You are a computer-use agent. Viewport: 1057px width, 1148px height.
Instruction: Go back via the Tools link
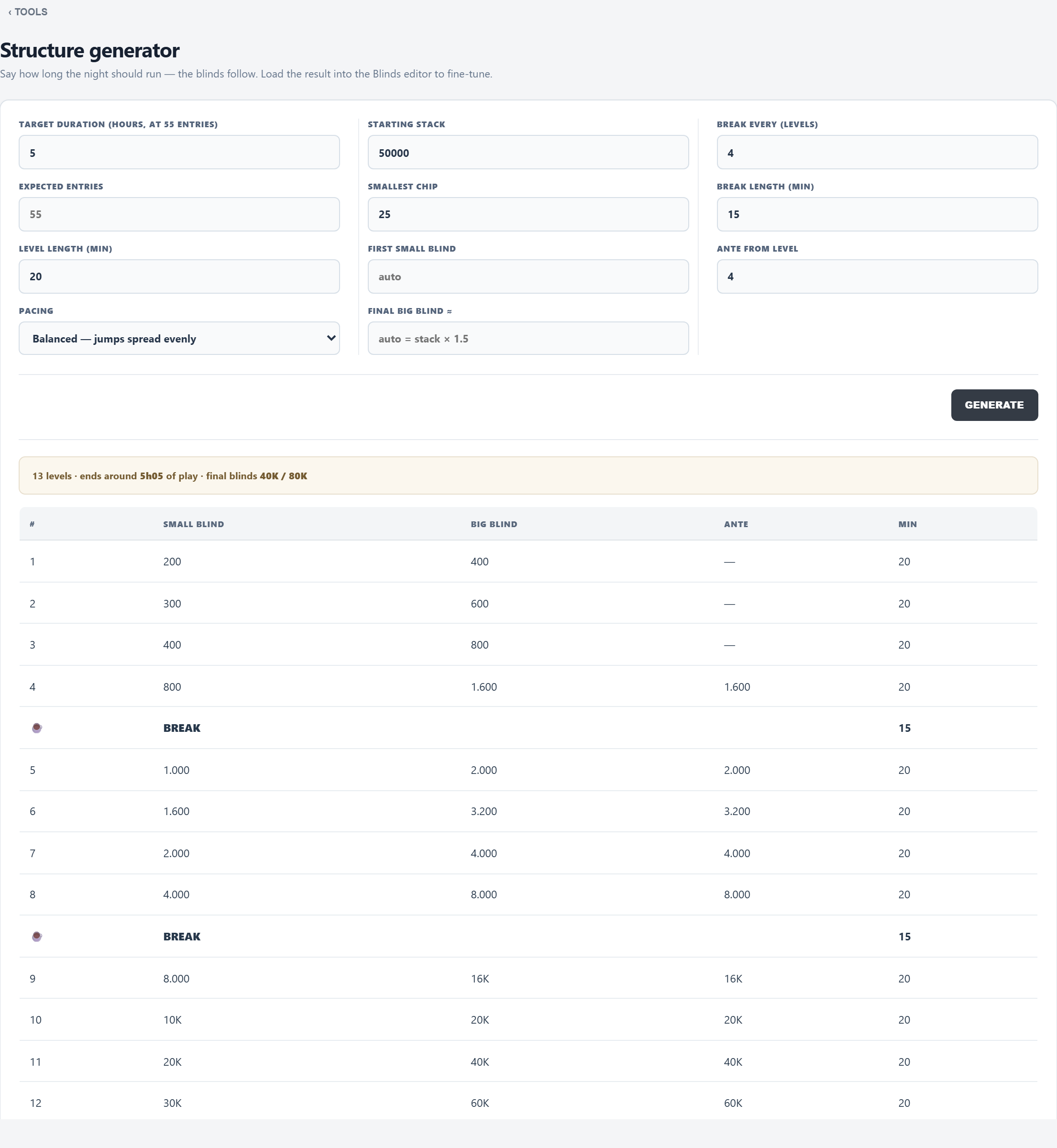27,12
